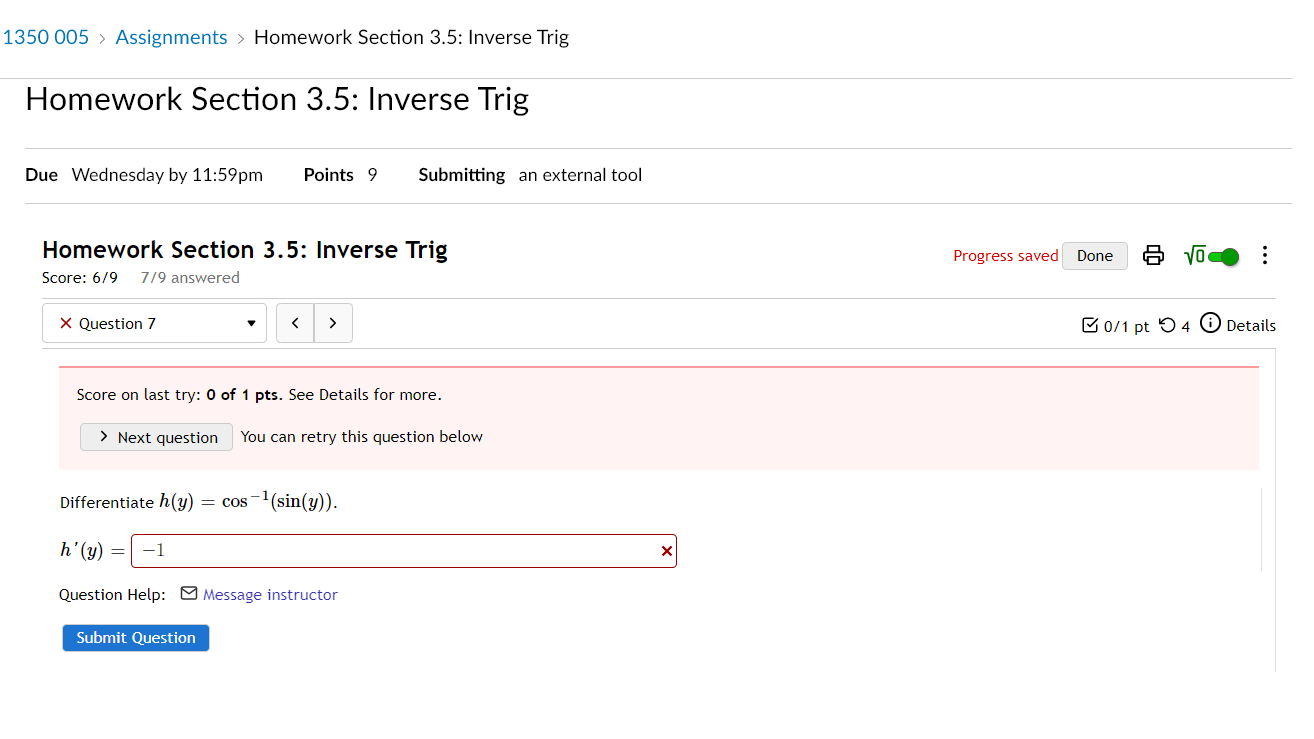The height and width of the screenshot is (739, 1314).
Task: Open question Details info icon
Action: pos(1210,323)
